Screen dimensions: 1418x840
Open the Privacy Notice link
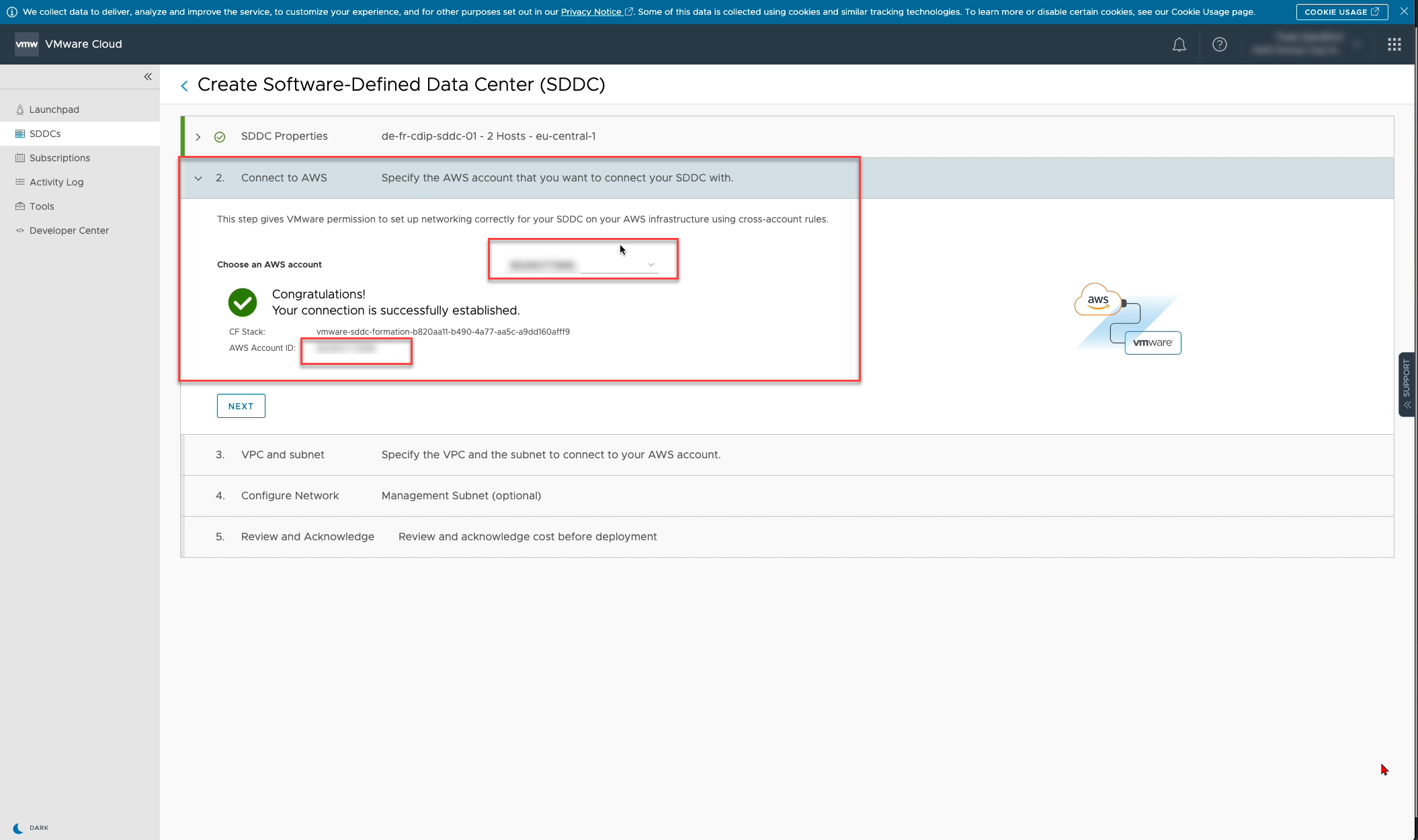point(597,12)
